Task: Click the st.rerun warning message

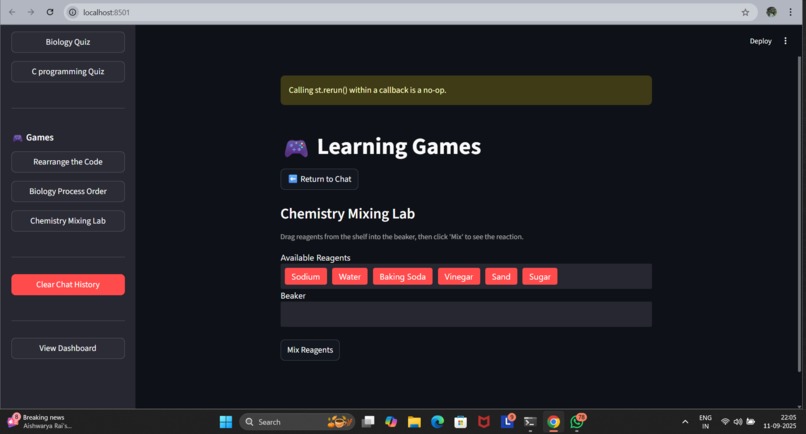Action: [x=466, y=90]
